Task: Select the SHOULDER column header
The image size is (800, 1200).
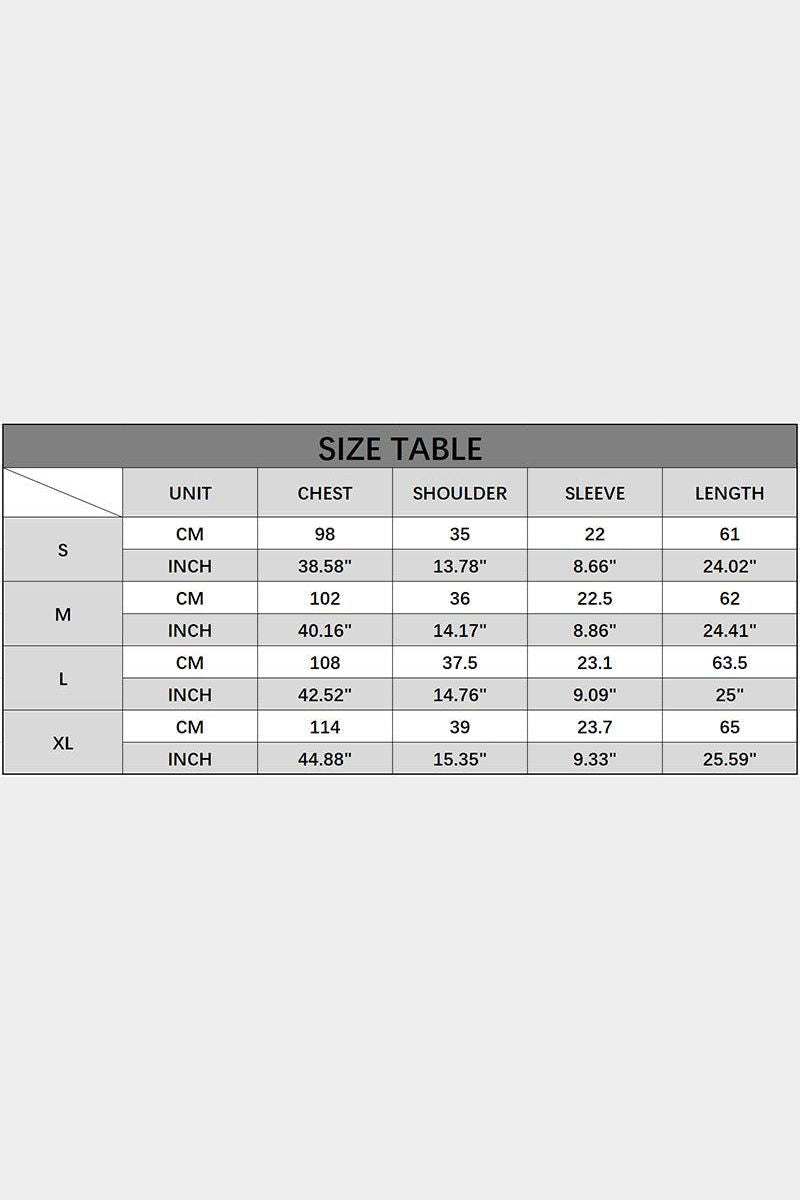Action: click(x=460, y=493)
